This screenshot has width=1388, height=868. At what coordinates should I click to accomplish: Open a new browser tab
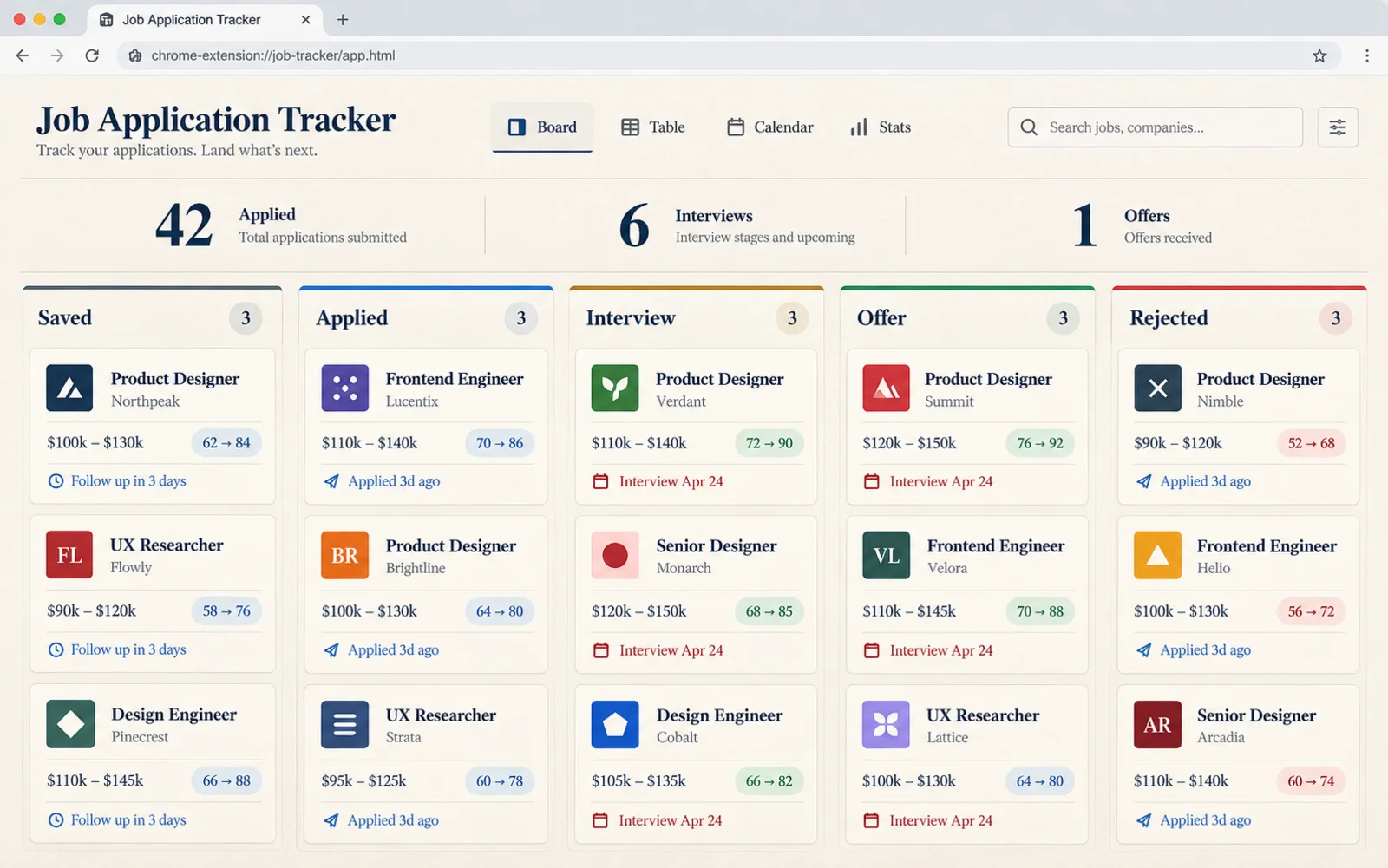tap(343, 19)
